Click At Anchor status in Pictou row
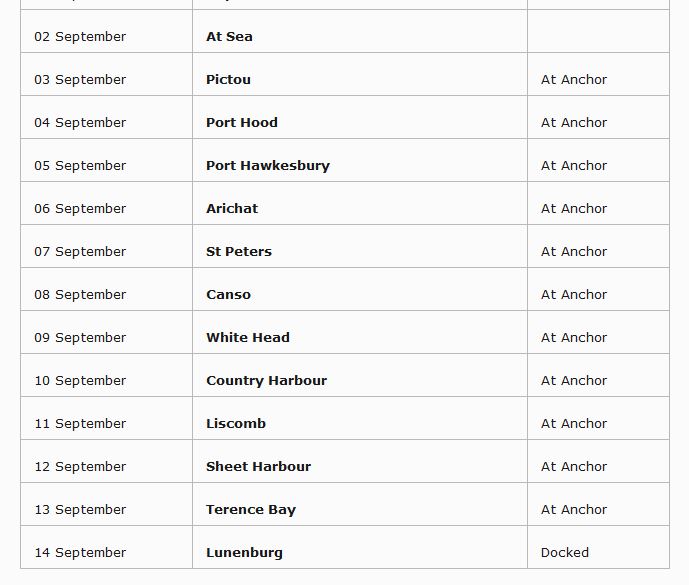 tap(574, 80)
